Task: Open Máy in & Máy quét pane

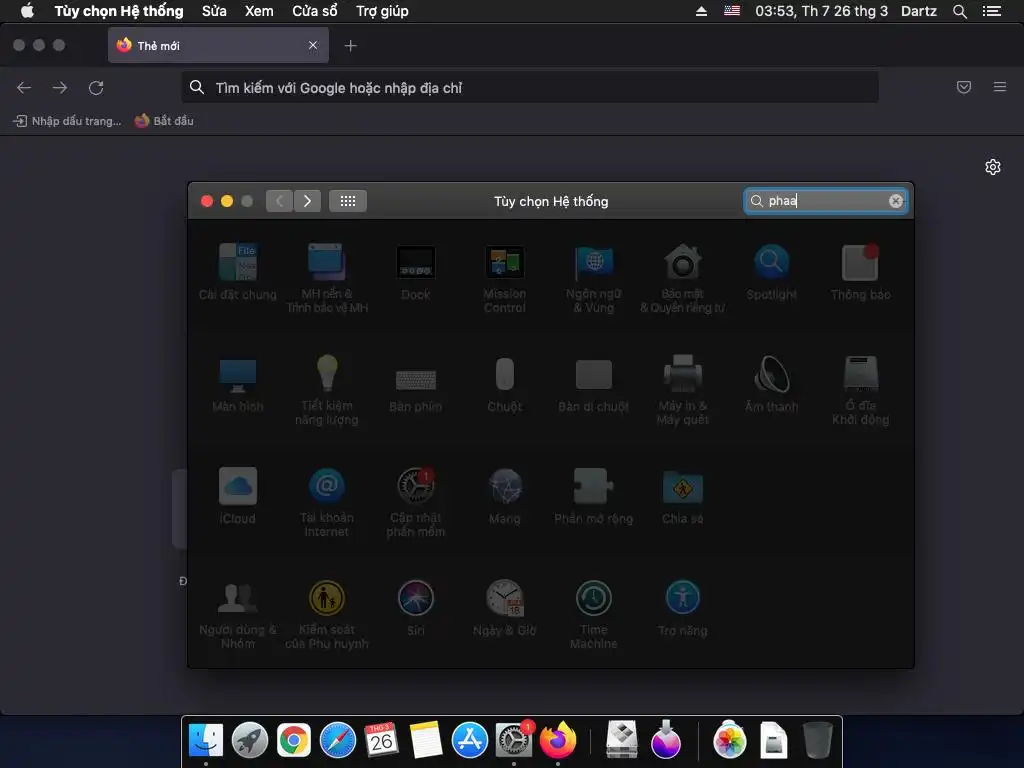Action: [x=682, y=390]
